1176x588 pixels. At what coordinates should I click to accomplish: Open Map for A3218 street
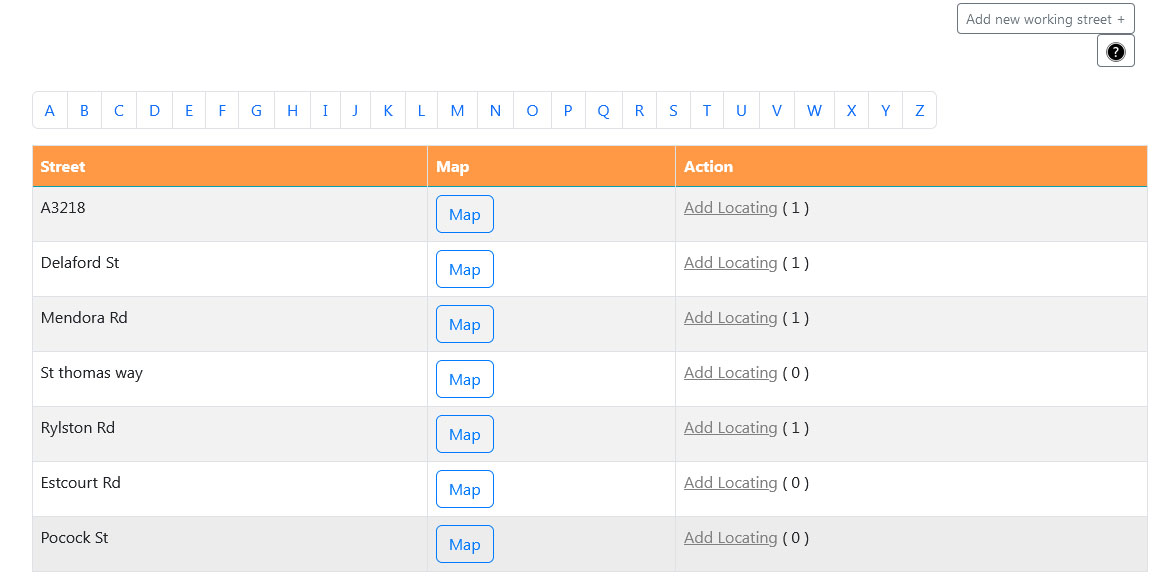click(465, 214)
